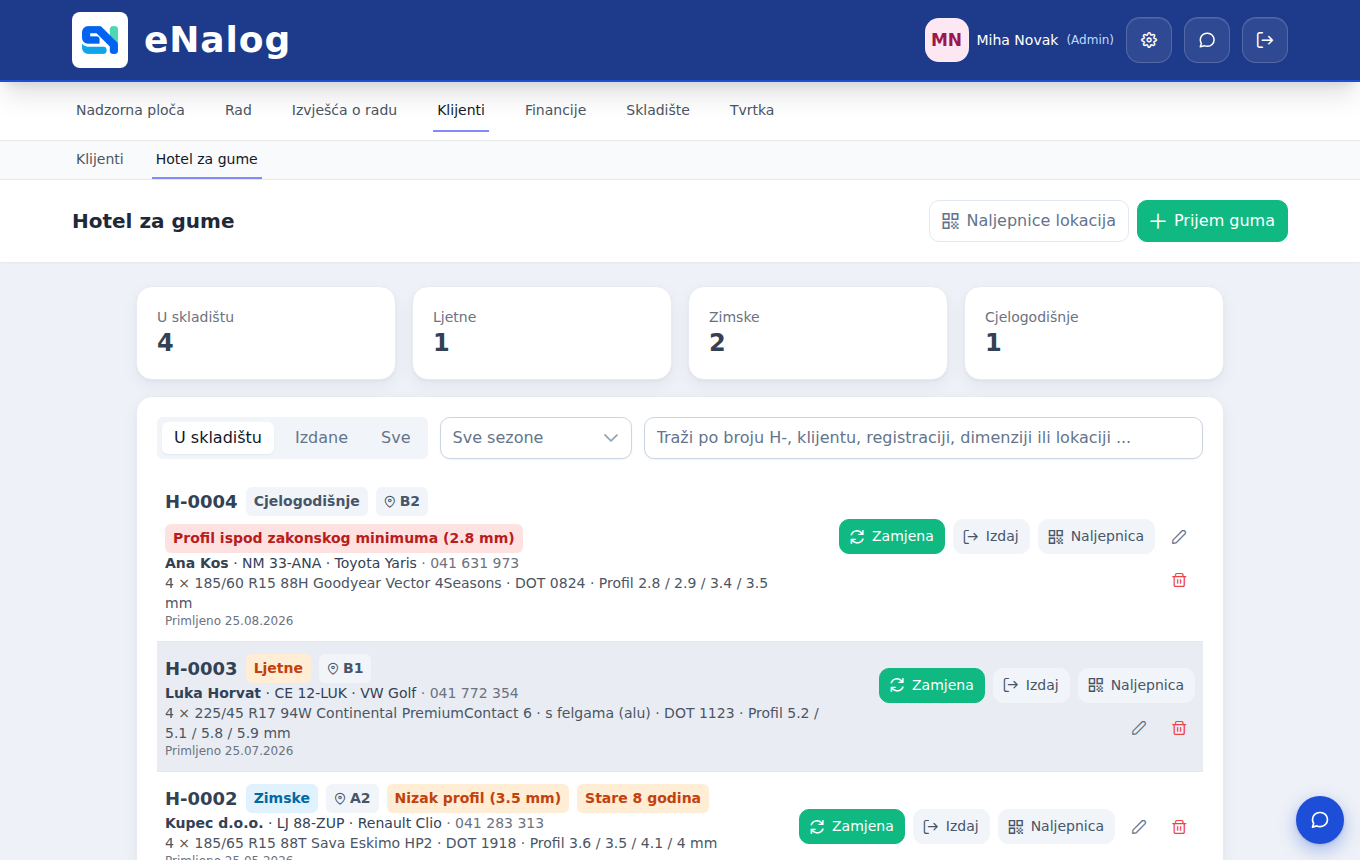The width and height of the screenshot is (1360, 860).
Task: Click the eNalog logo icon
Action: pyautogui.click(x=100, y=40)
